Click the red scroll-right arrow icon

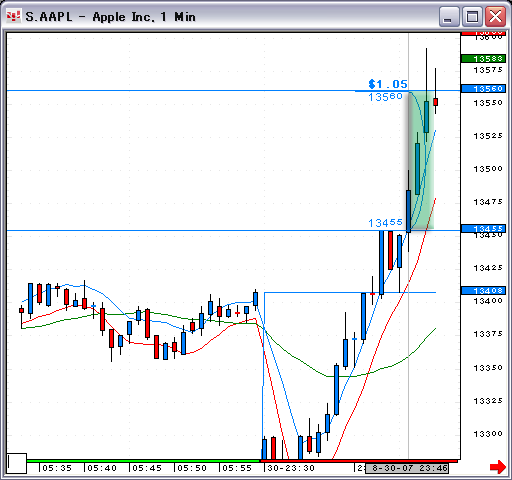[x=498, y=467]
